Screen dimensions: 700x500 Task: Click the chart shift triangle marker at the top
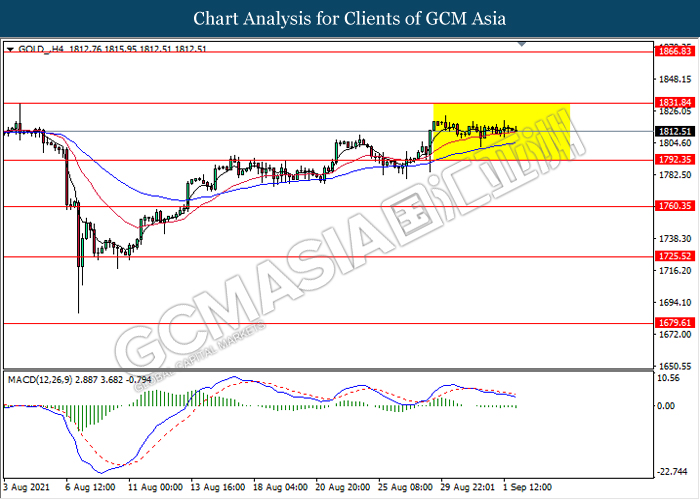point(521,44)
